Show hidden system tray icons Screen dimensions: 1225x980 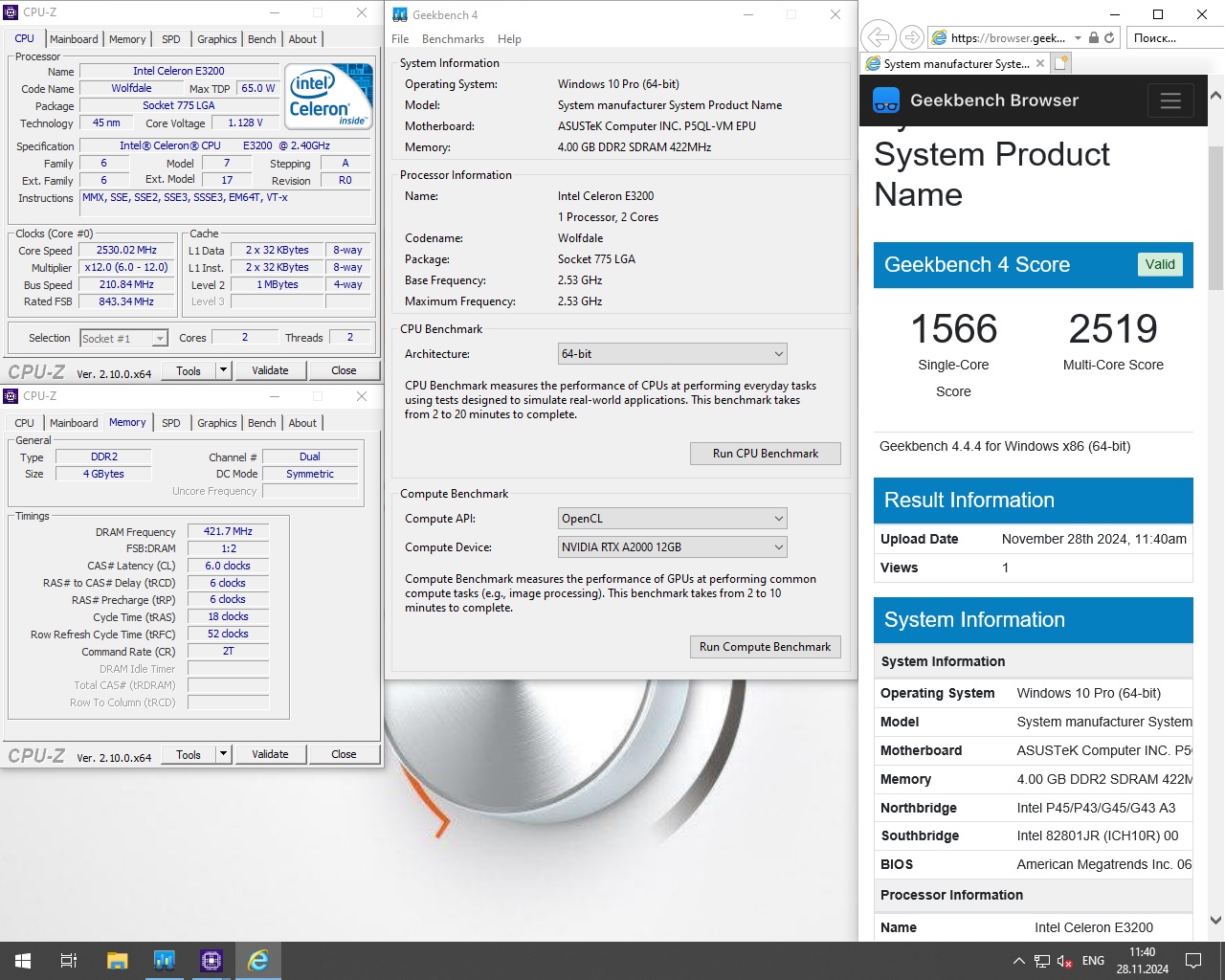point(1019,961)
